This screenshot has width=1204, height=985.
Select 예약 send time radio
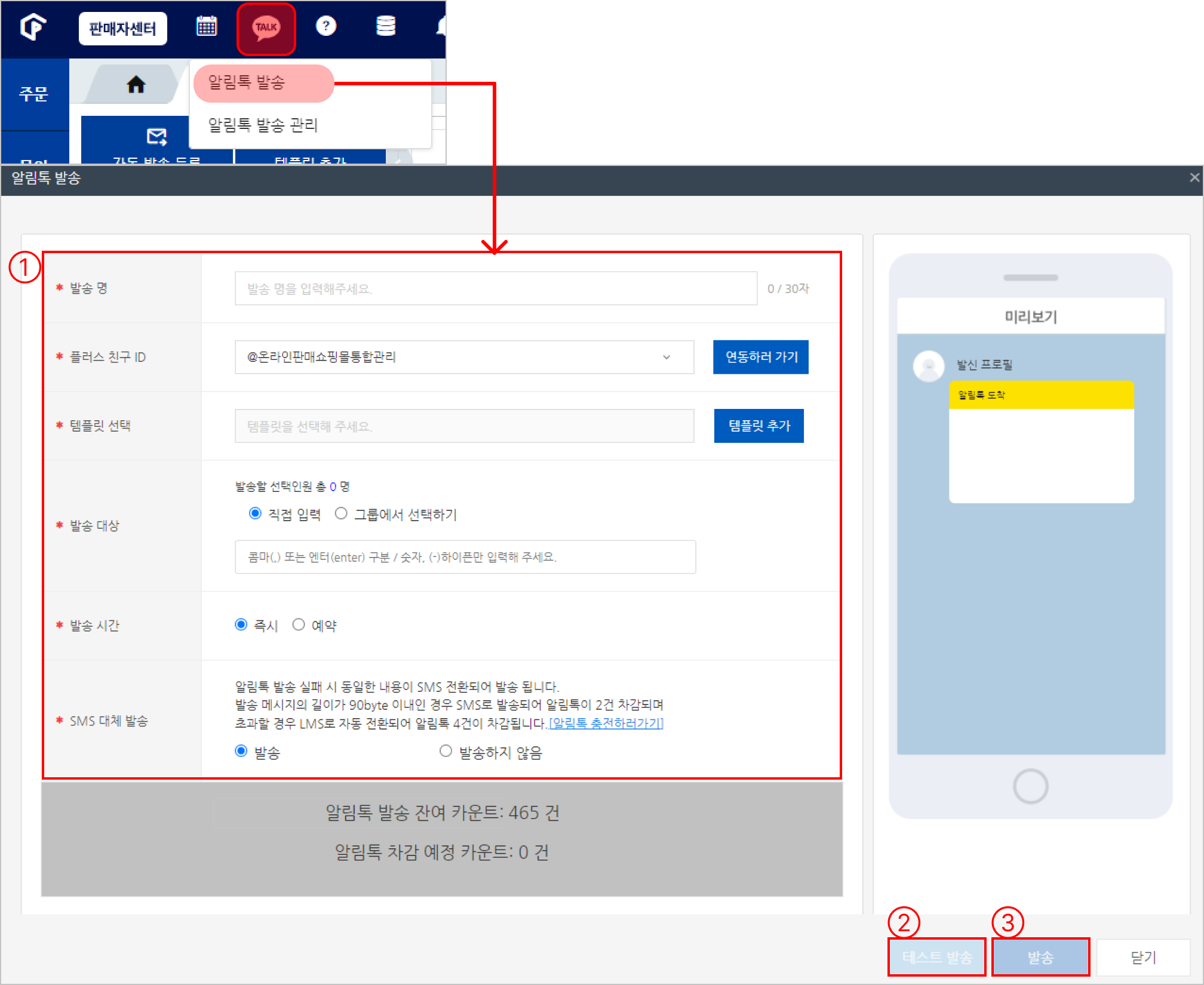[x=299, y=625]
